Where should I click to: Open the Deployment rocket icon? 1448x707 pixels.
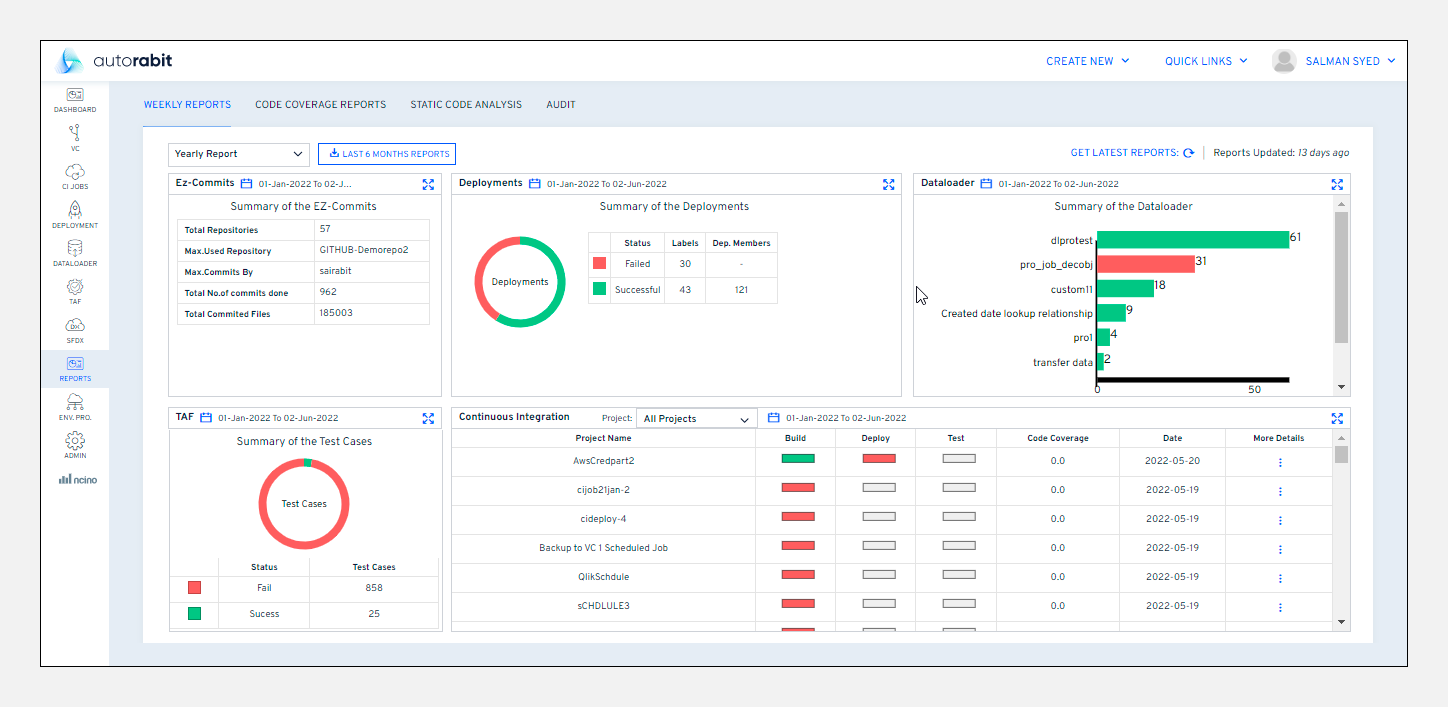point(75,214)
